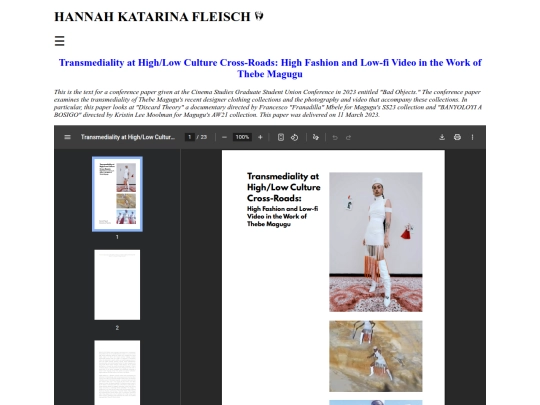The width and height of the screenshot is (540, 405).
Task: Select page 1 thumbnail in the sidebar
Action: 117,194
